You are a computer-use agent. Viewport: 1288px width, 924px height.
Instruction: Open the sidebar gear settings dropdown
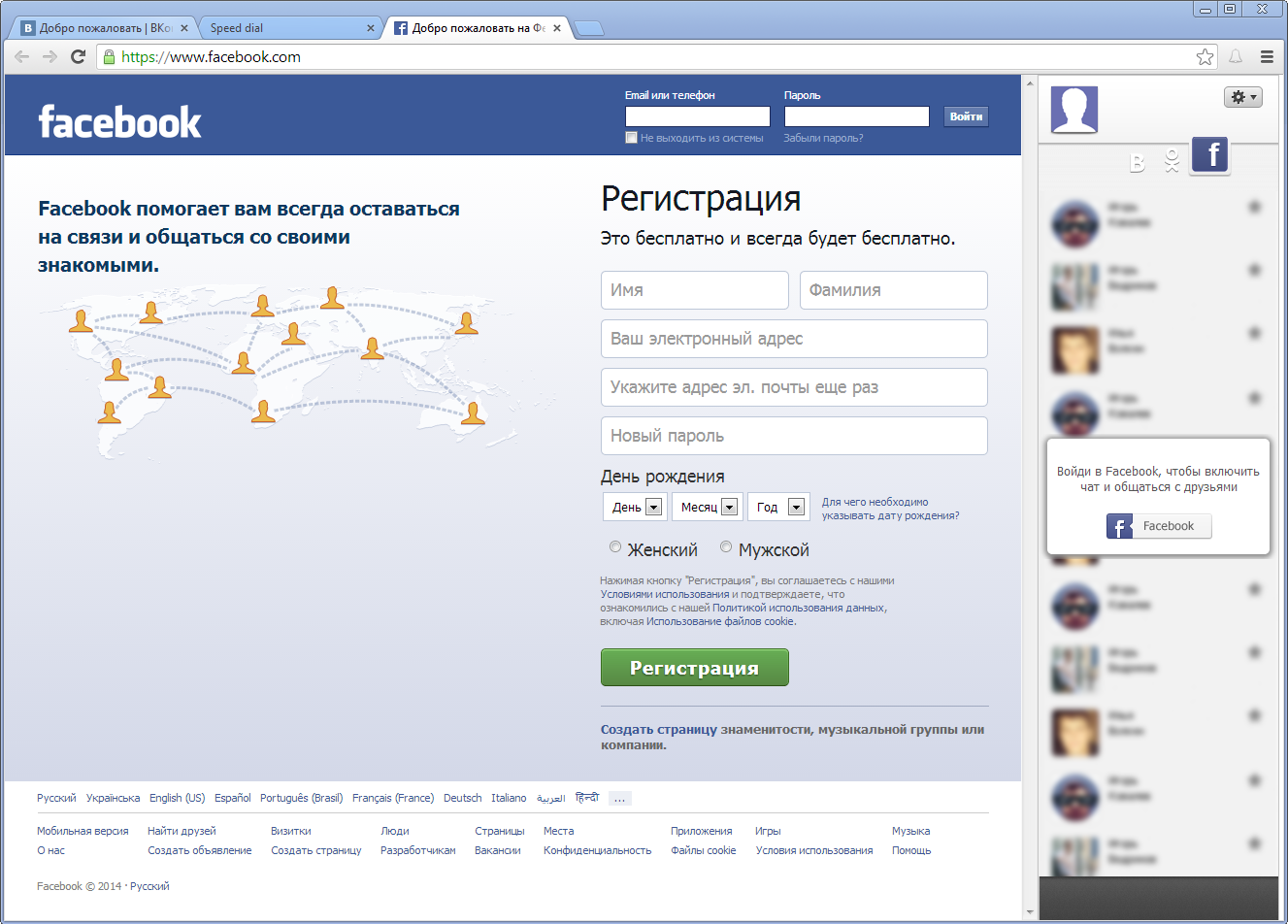[x=1243, y=97]
